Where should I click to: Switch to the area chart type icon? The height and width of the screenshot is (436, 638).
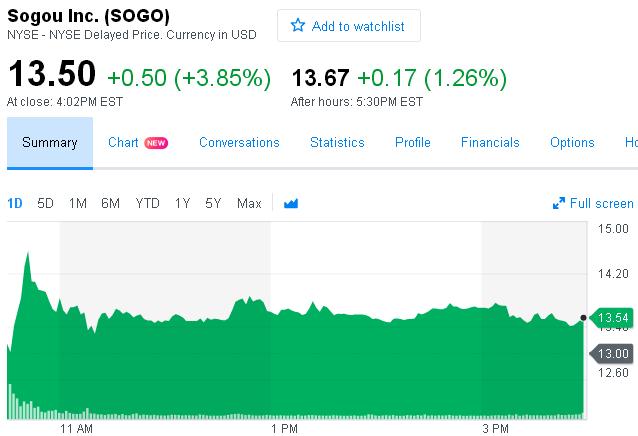click(291, 203)
